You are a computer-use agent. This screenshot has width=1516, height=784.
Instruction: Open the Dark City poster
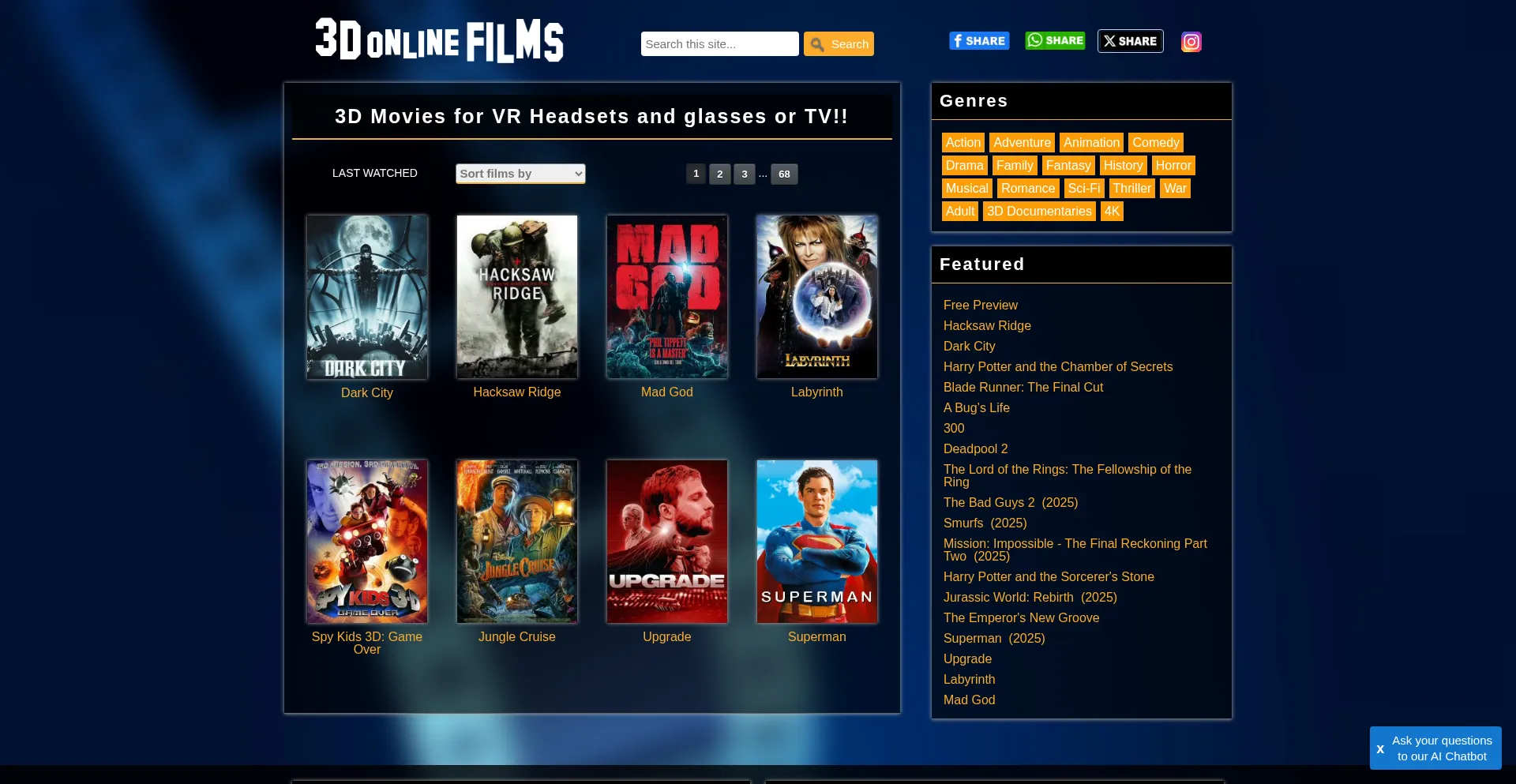367,297
